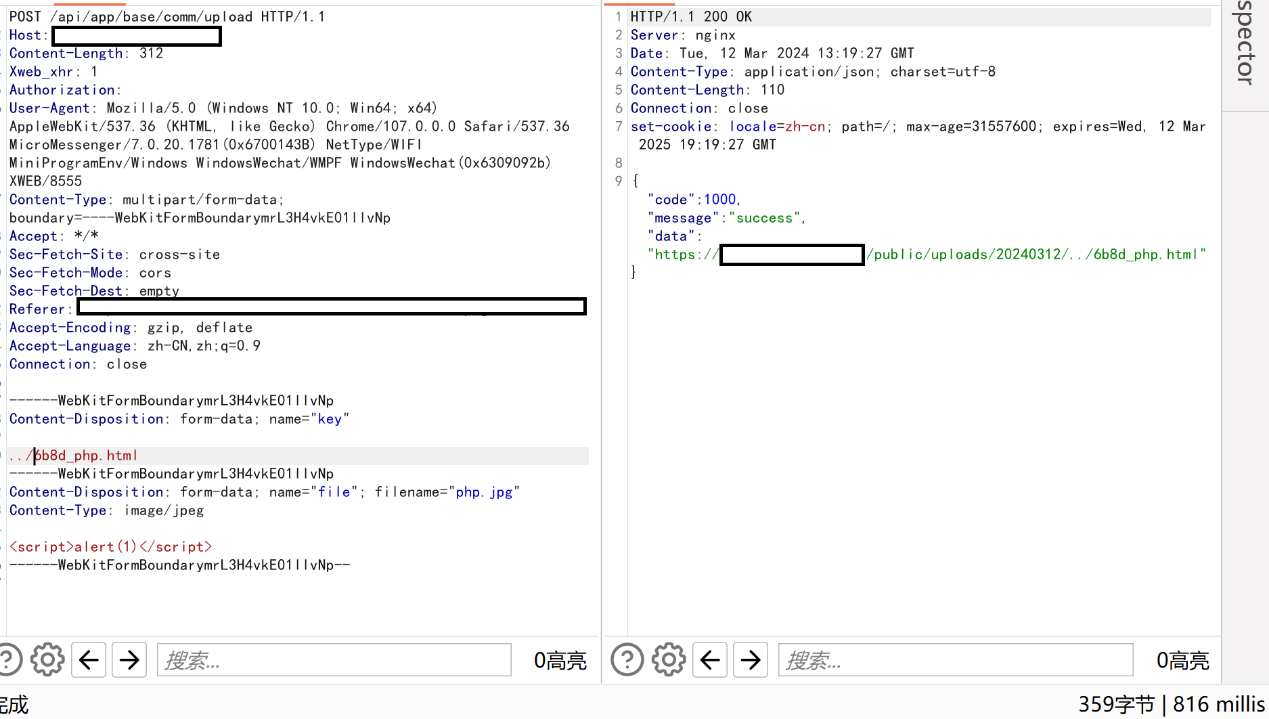
Task: Open help icon in request pane
Action: pyautogui.click(x=8, y=660)
